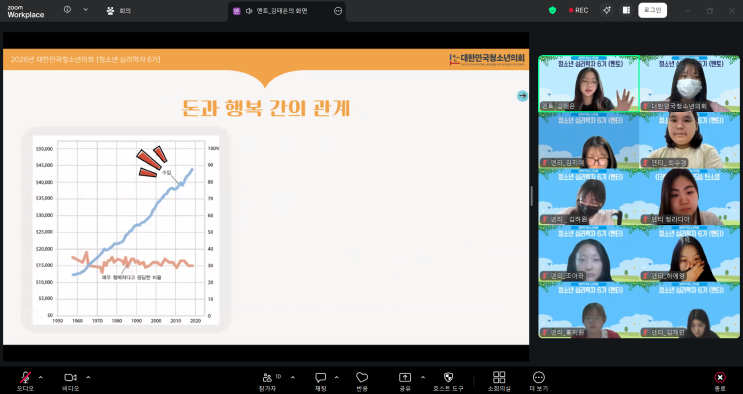Image resolution: width=743 pixels, height=394 pixels.
Task: Open 반응 reactions heart icon
Action: click(x=362, y=381)
